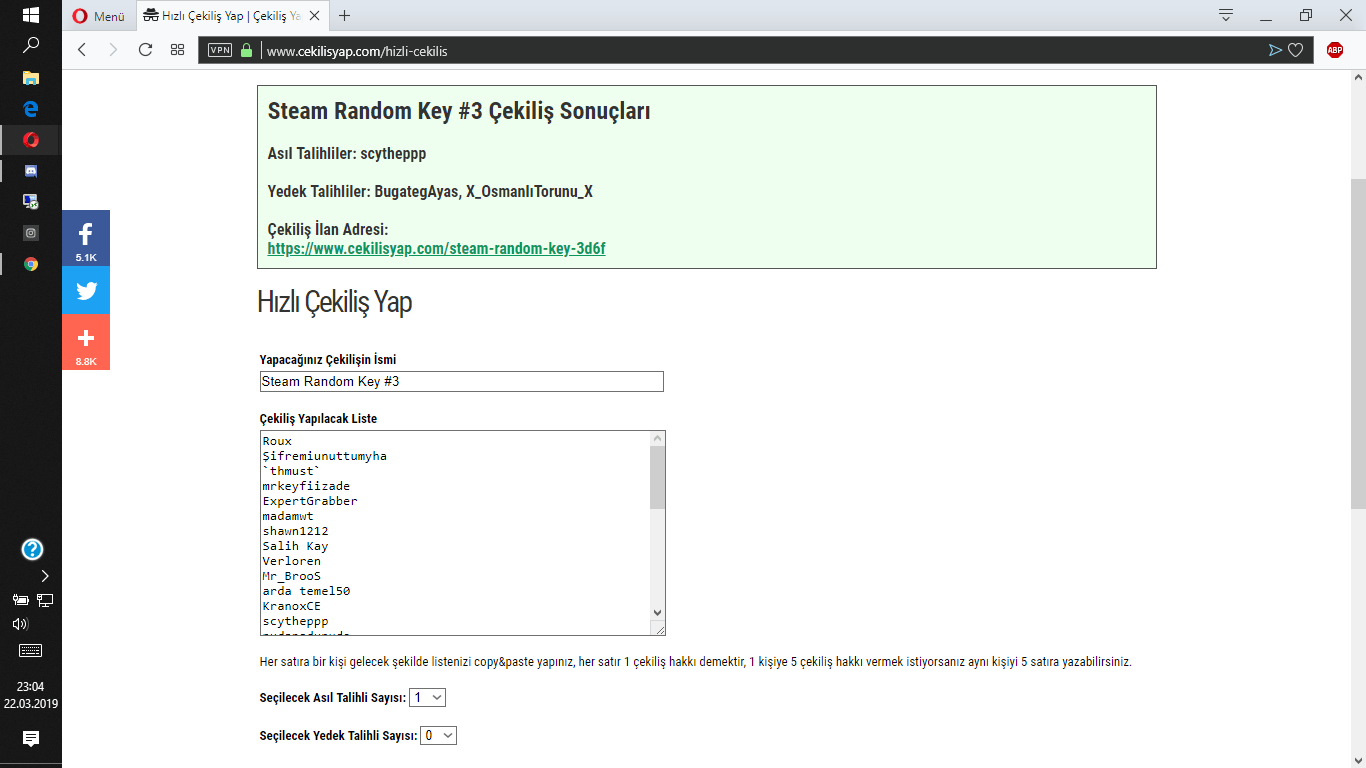Click the list scrollbar down arrow
This screenshot has height=768, width=1366.
point(657,612)
